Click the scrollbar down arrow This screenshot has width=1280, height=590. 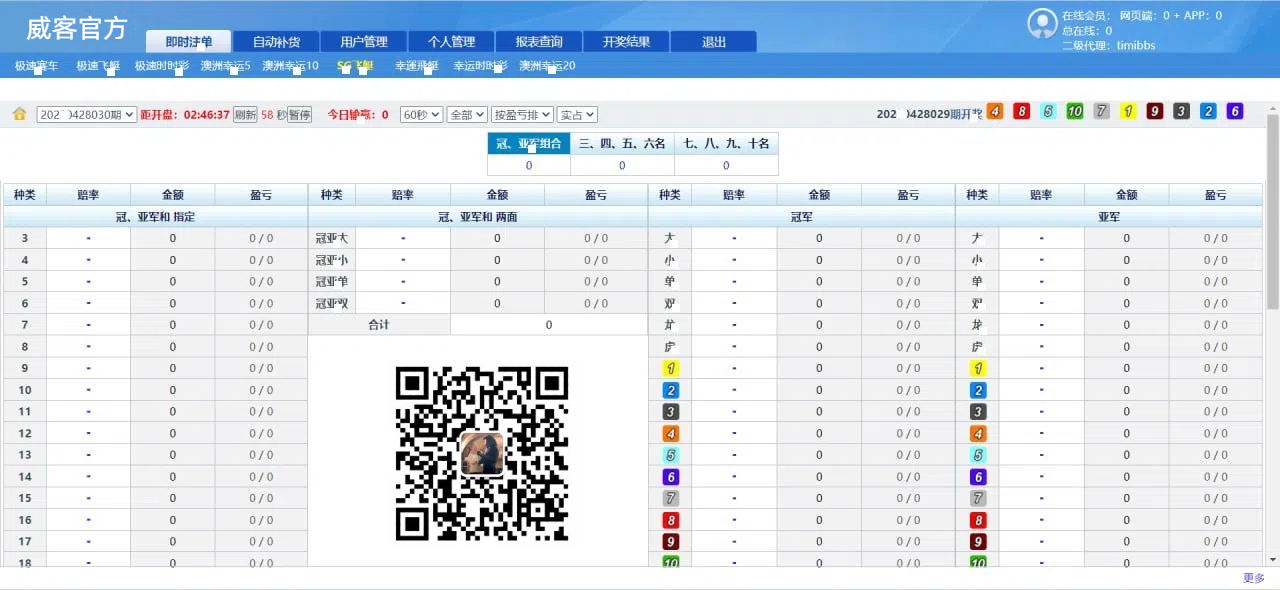click(1272, 560)
